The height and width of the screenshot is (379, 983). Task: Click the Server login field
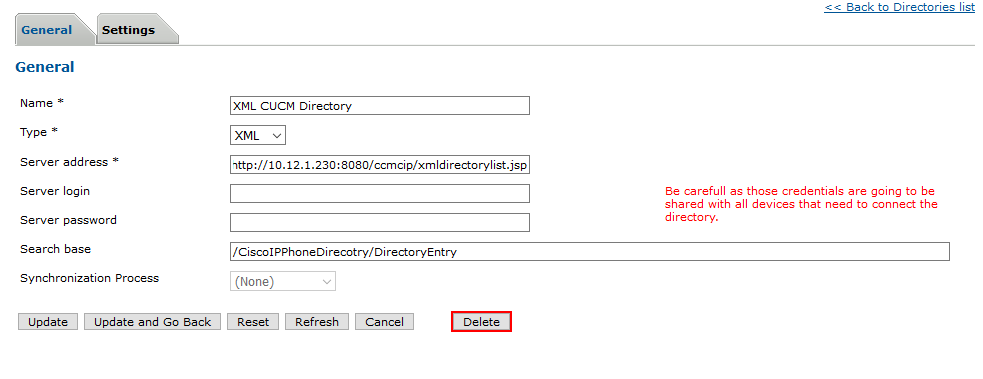pos(380,194)
